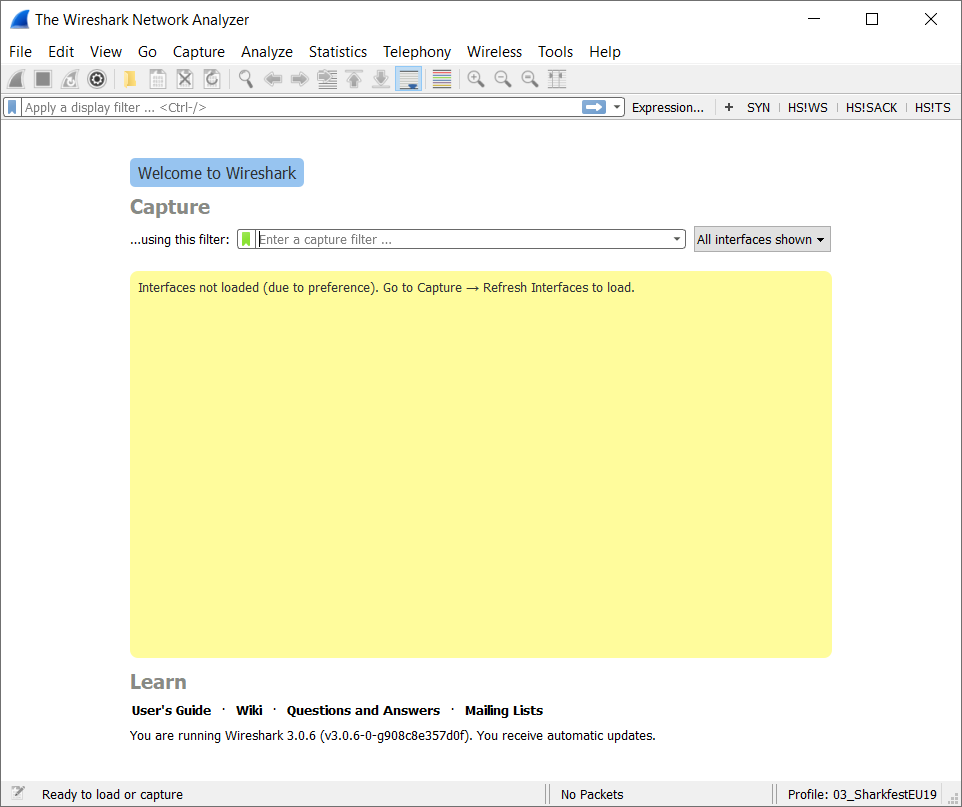Open the All interfaces shown dropdown
Viewport: 962px width, 807px height.
(x=762, y=239)
